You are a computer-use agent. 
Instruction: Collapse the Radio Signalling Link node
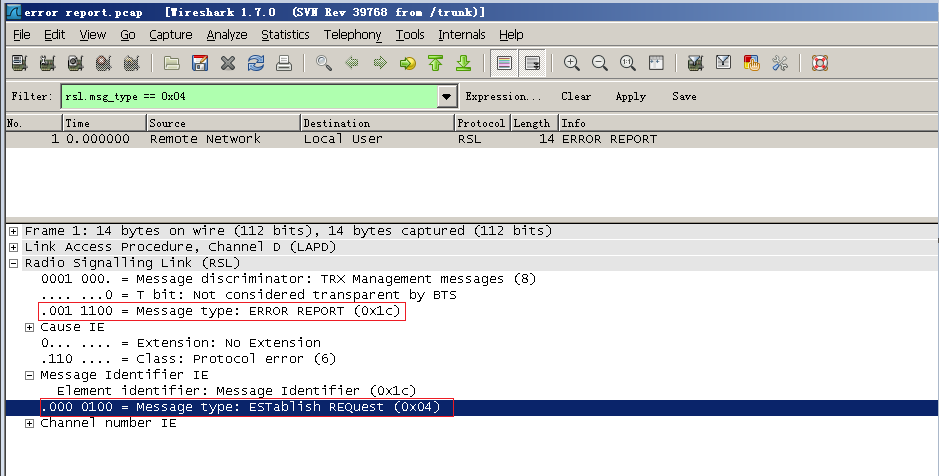click(14, 263)
